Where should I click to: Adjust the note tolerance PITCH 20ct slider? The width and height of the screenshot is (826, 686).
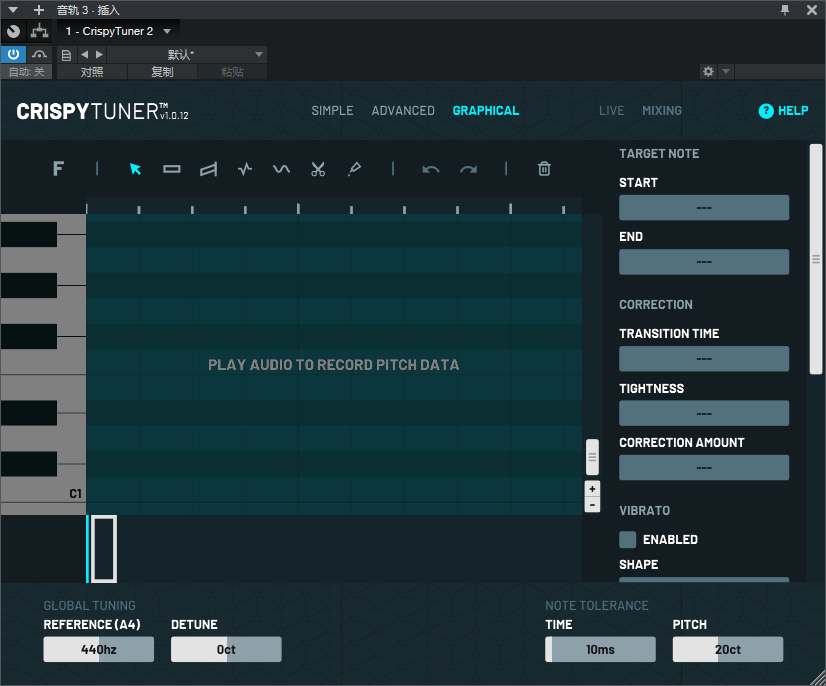[727, 649]
